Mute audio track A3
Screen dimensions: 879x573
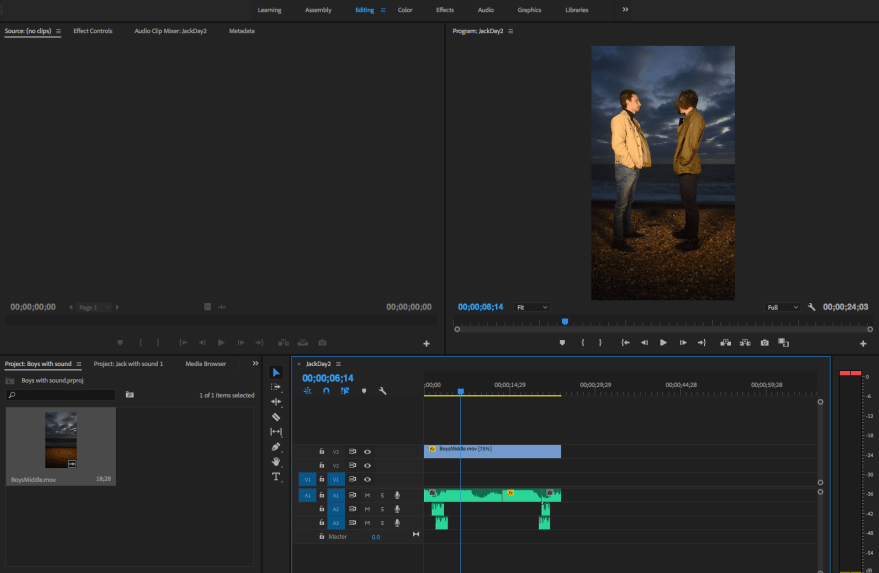(x=367, y=523)
